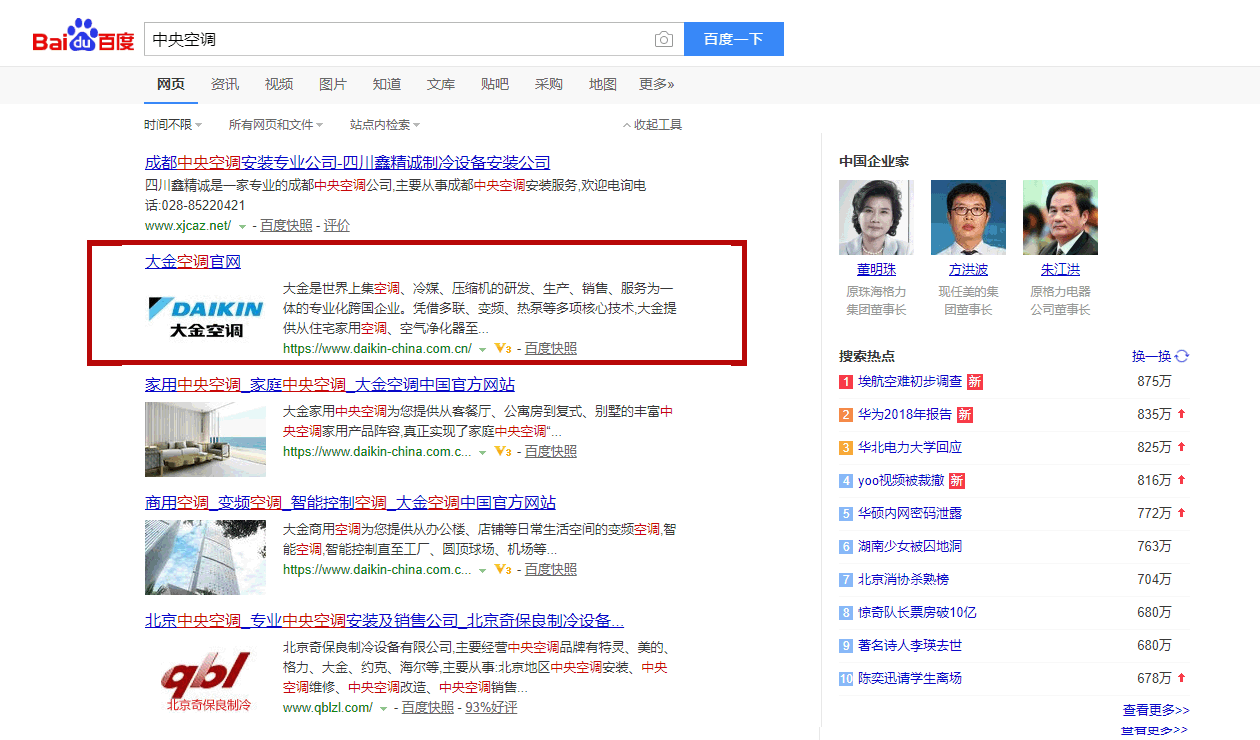Open hot search yoo视频被裁撤
This screenshot has height=740, width=1260.
pyautogui.click(x=901, y=480)
